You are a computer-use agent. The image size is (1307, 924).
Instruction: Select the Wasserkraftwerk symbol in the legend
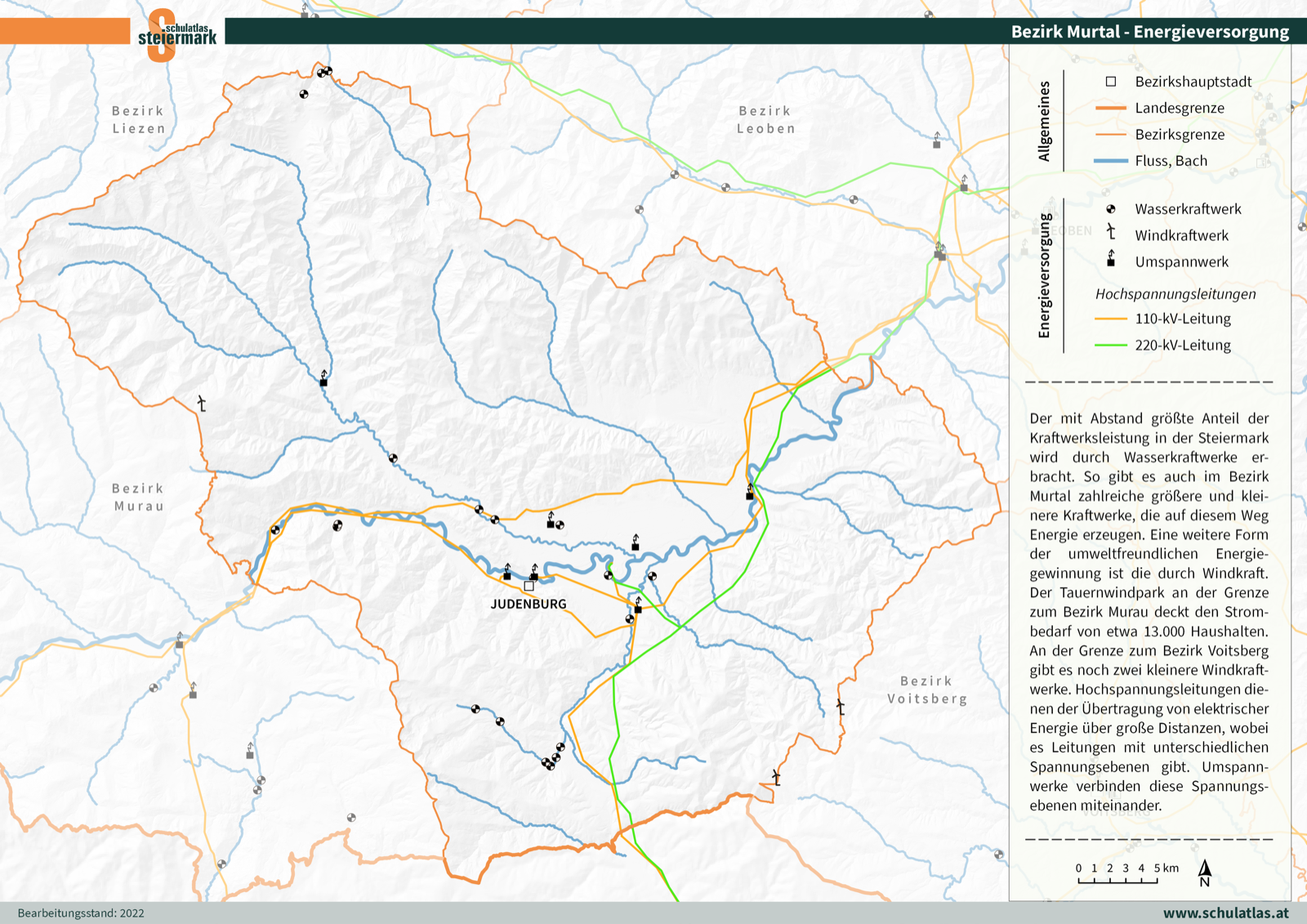pos(1111,209)
